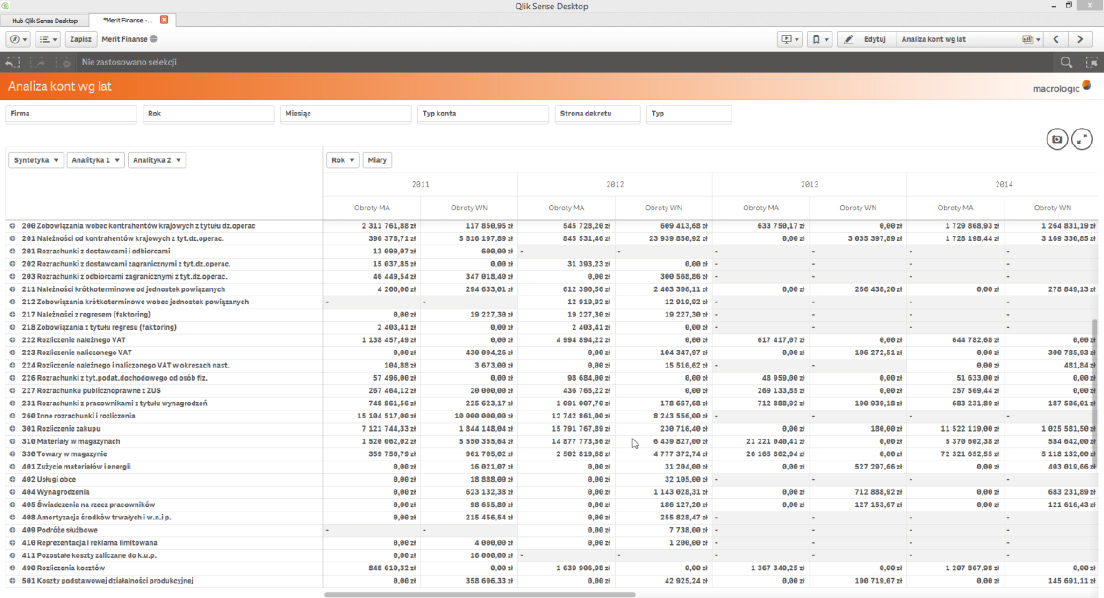Open the Rok column dimension dropdown

point(343,160)
